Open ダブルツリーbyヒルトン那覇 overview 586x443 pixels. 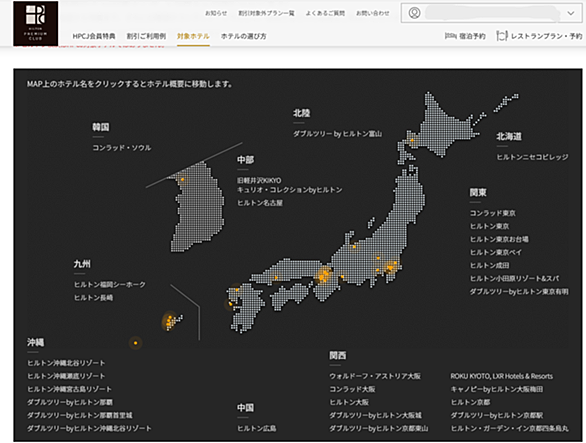pyautogui.click(x=70, y=402)
